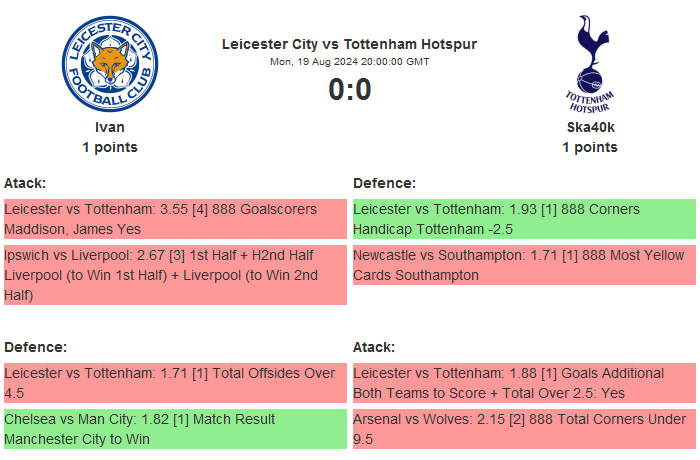Viewport: 700px width, 460px height.
Task: Select the Chelsea vs Man City bet row
Action: click(174, 429)
